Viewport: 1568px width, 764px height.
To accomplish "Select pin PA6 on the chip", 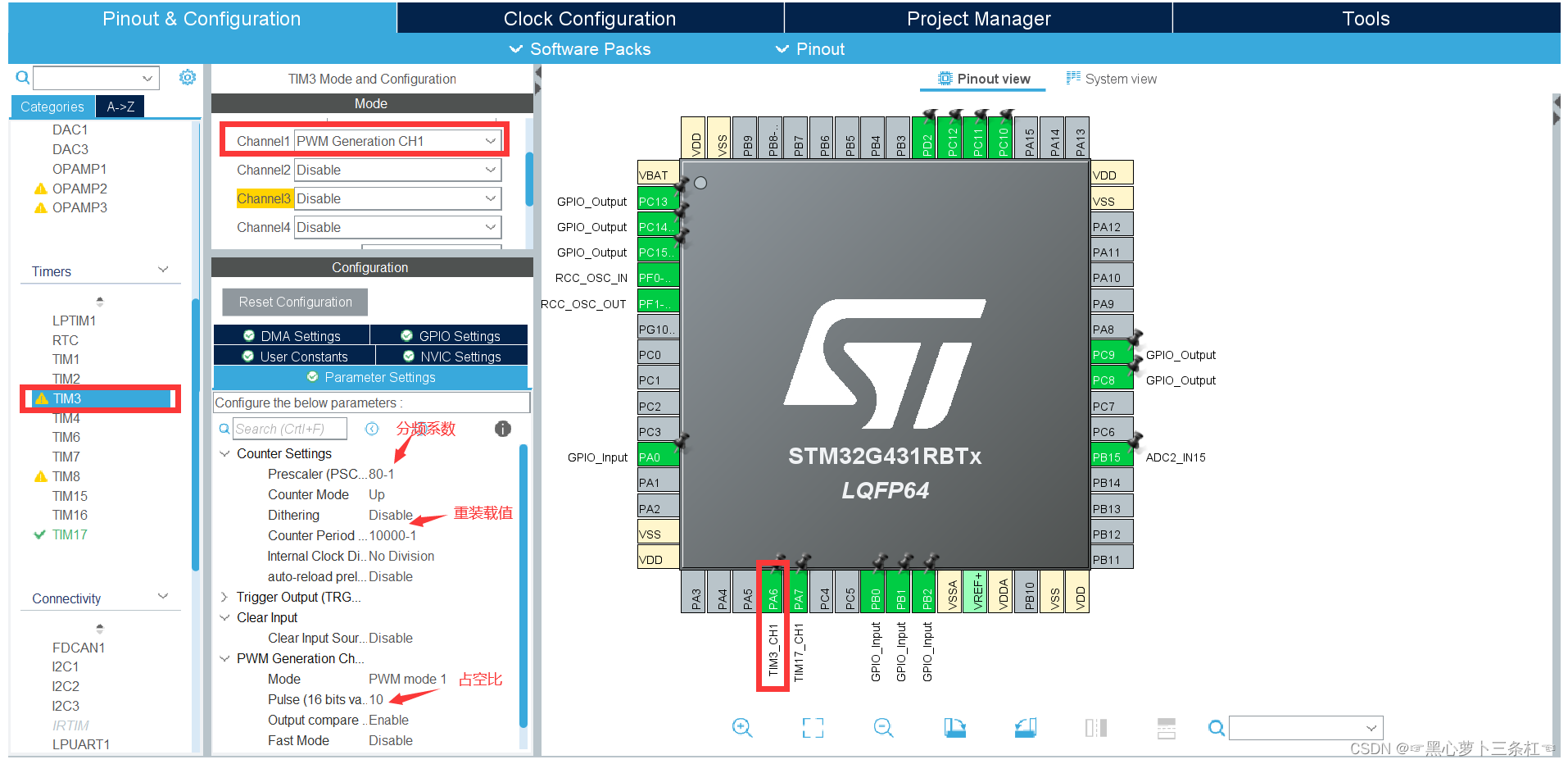I will click(x=773, y=592).
